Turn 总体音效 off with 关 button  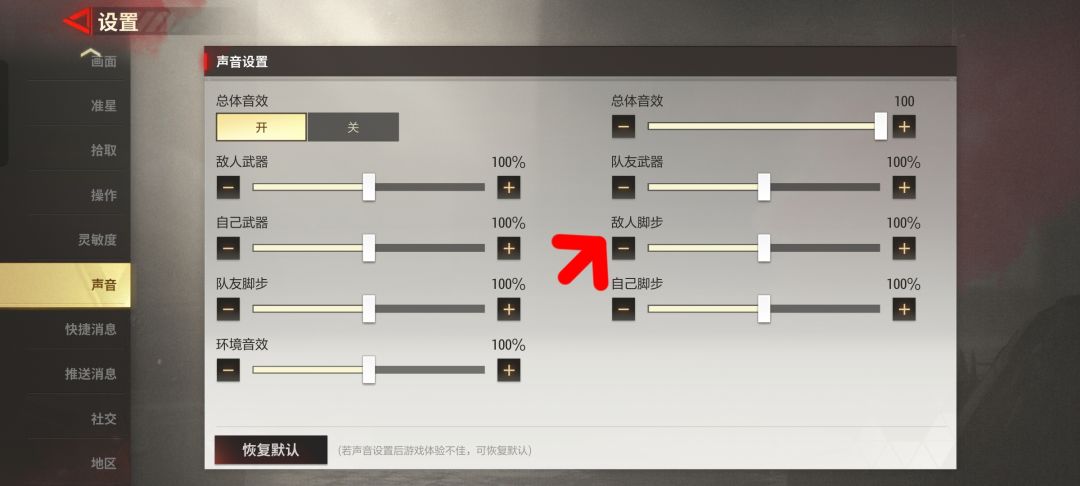[x=353, y=127]
